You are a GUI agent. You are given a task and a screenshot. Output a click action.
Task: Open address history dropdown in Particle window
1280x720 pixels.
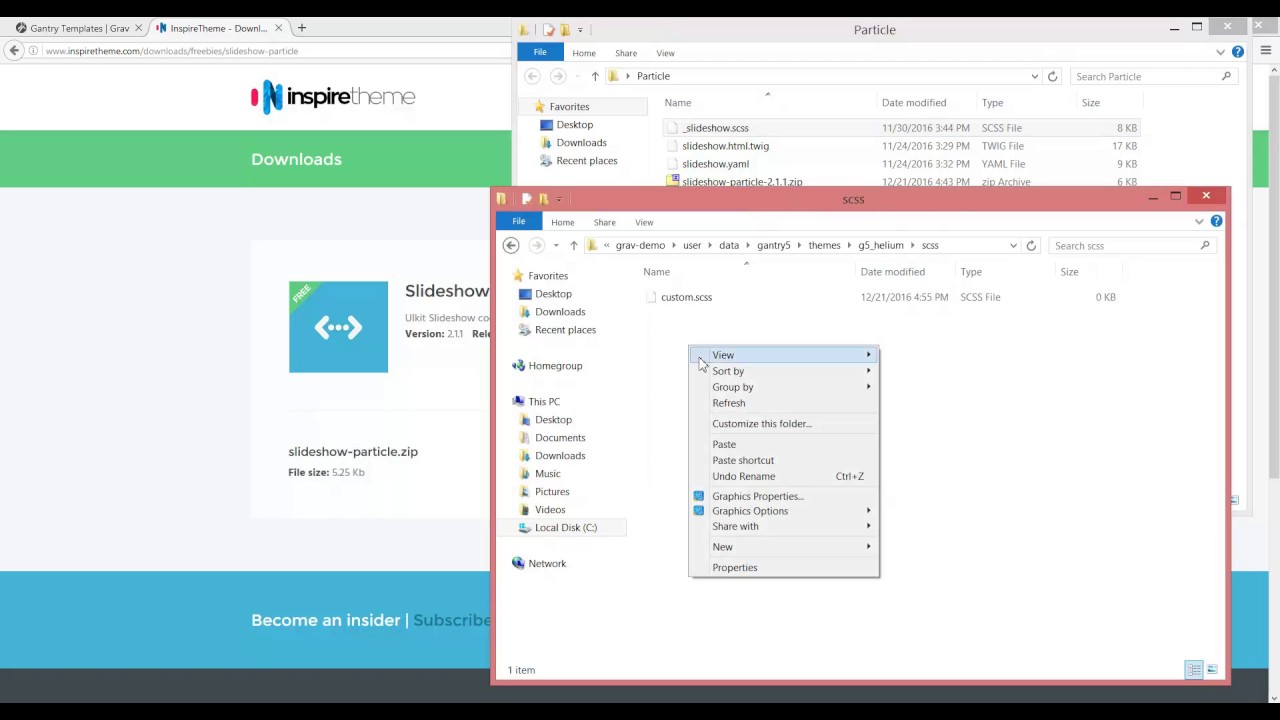pyautogui.click(x=1034, y=76)
